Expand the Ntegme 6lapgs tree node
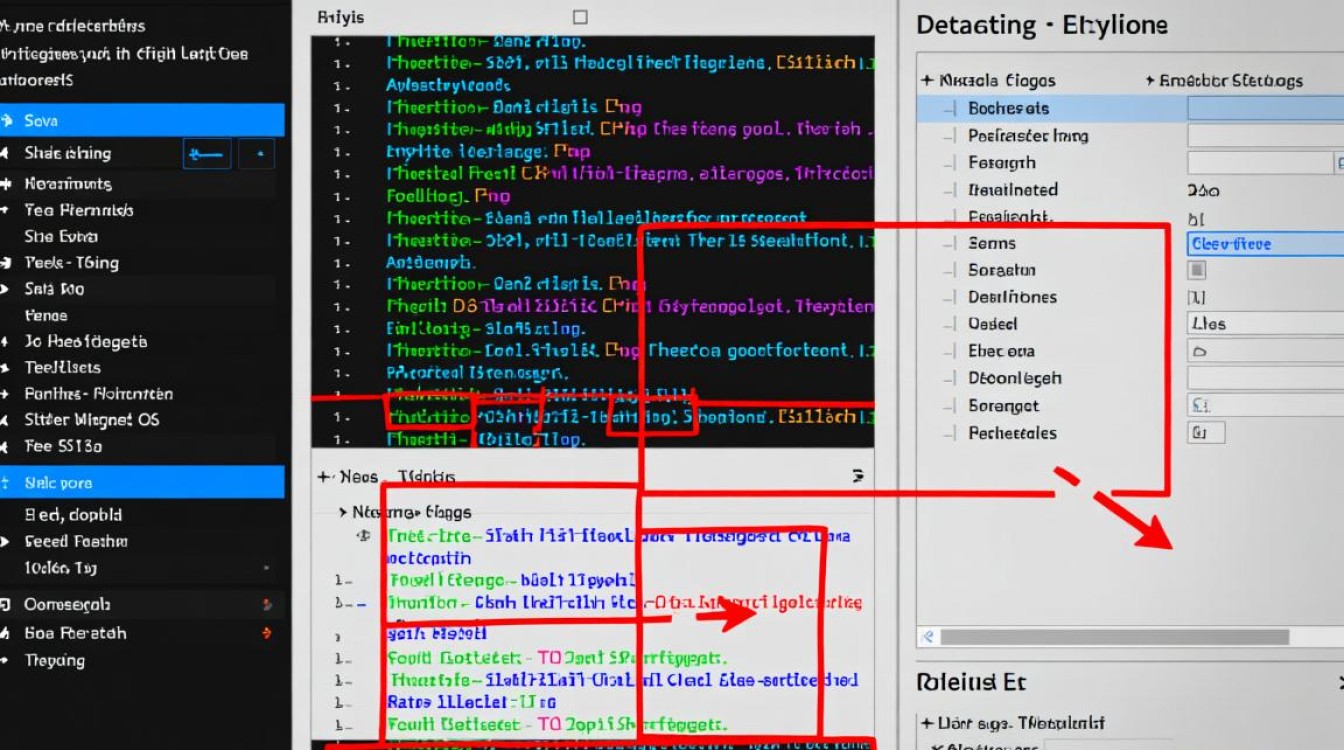 pyautogui.click(x=344, y=512)
